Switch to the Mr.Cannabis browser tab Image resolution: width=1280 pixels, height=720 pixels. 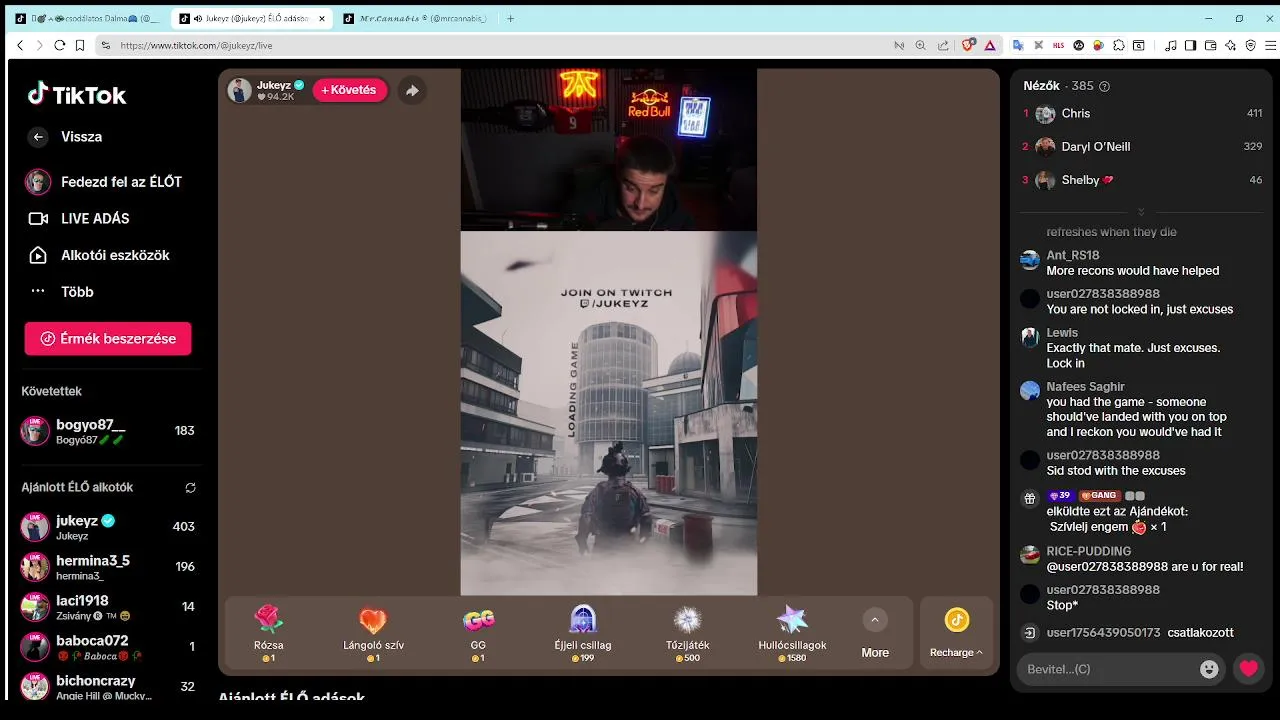[x=415, y=18]
